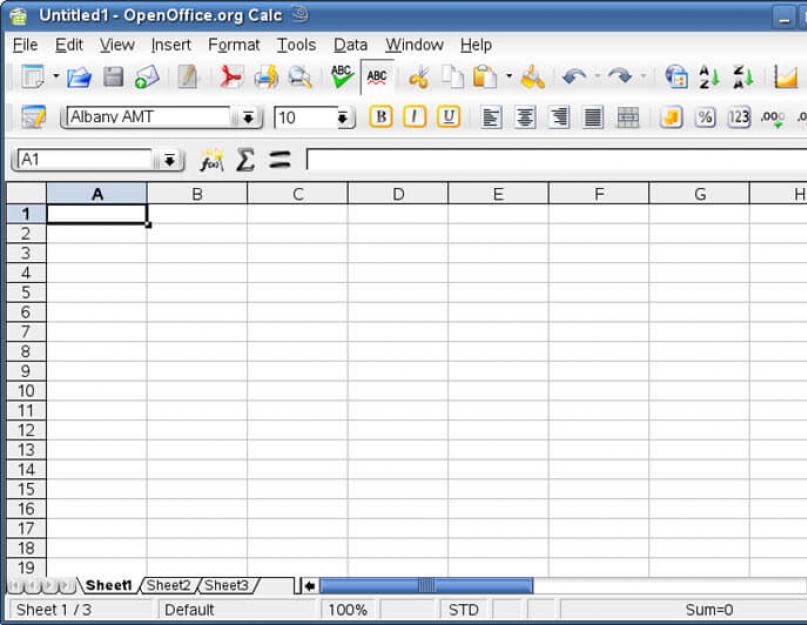Click the New document icon
Image resolution: width=807 pixels, height=625 pixels.
(x=32, y=77)
